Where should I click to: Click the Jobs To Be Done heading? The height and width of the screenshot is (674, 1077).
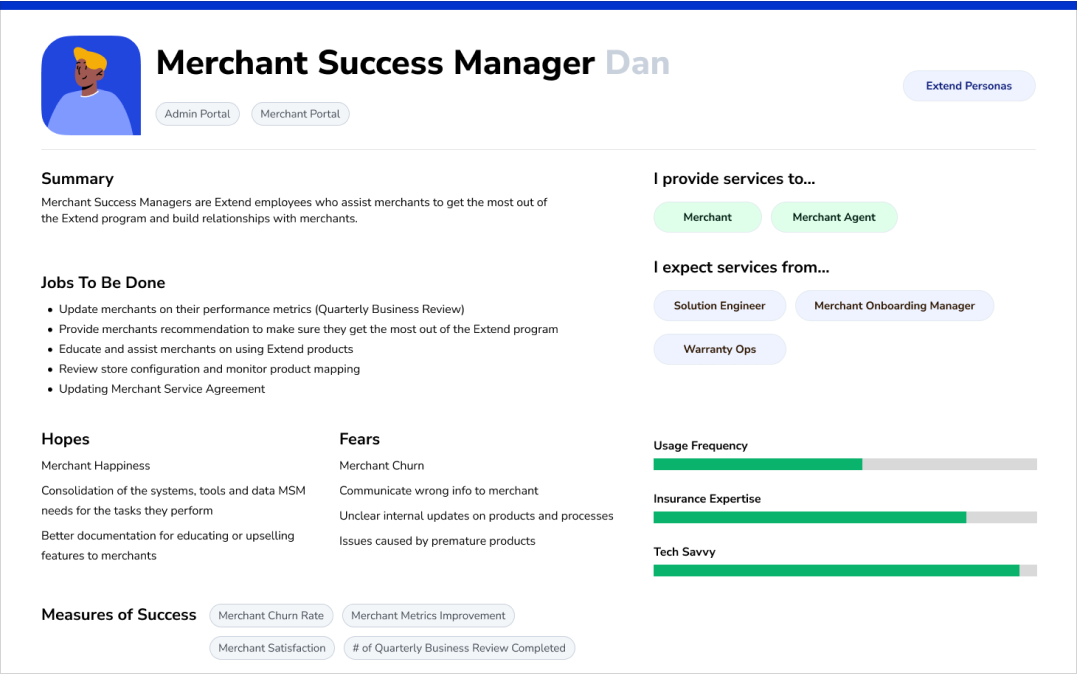(x=103, y=283)
